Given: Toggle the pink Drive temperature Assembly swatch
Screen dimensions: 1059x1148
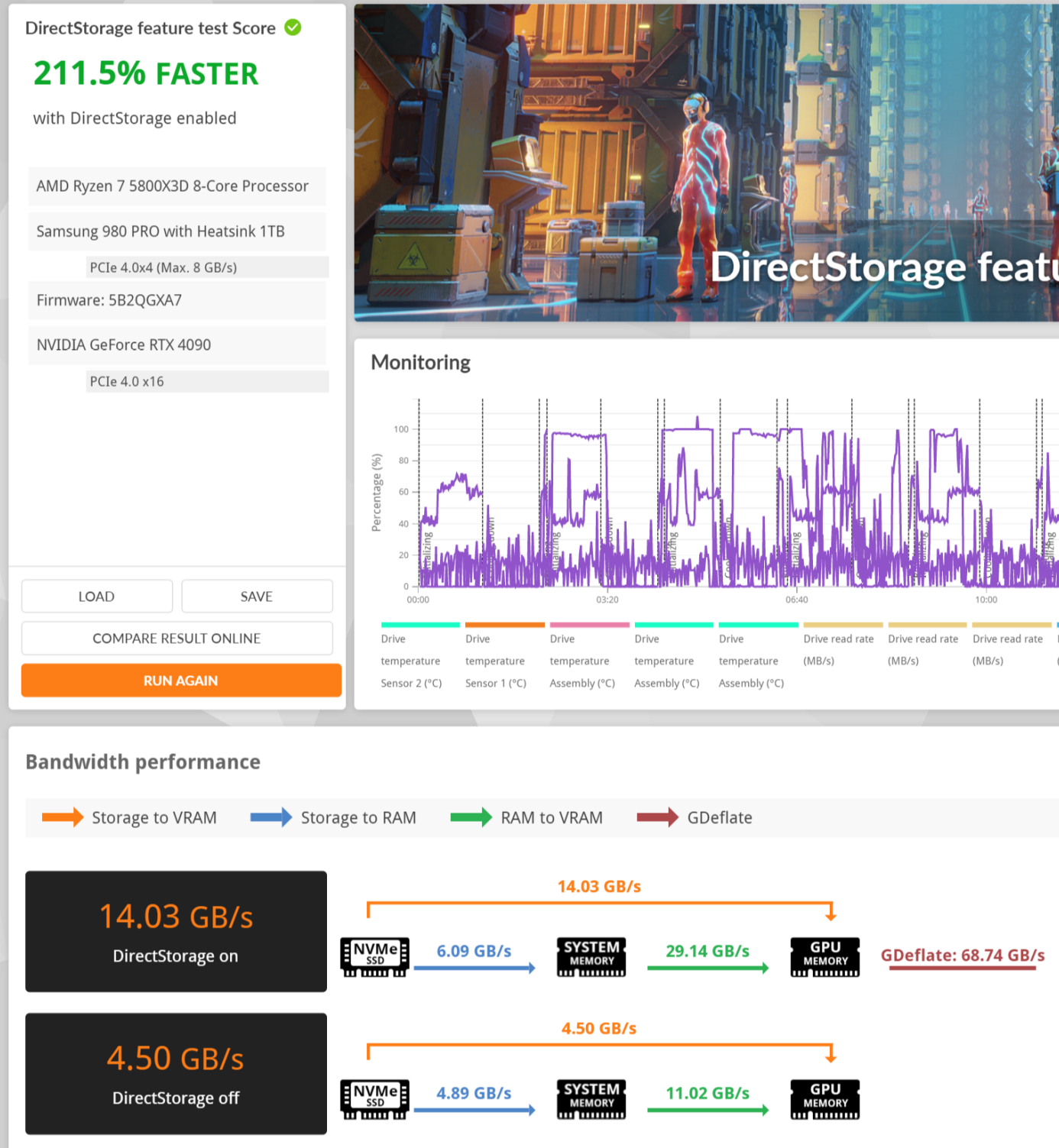Looking at the screenshot, I should tap(589, 625).
